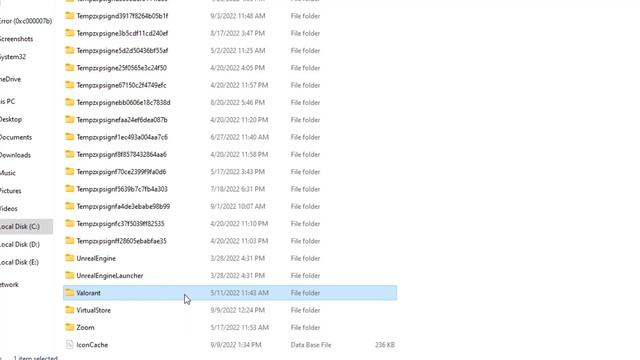Open Desktop in navigation pane
This screenshot has height=360, width=640.
[11, 119]
